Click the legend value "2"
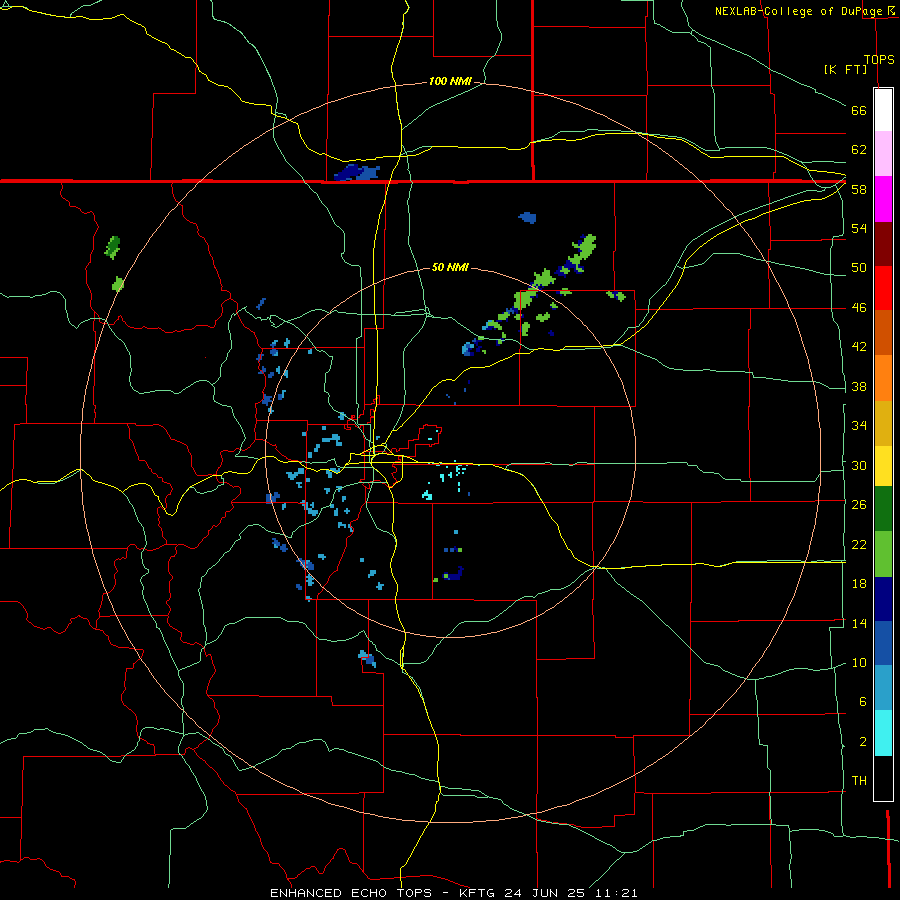This screenshot has width=900, height=900. coord(863,742)
